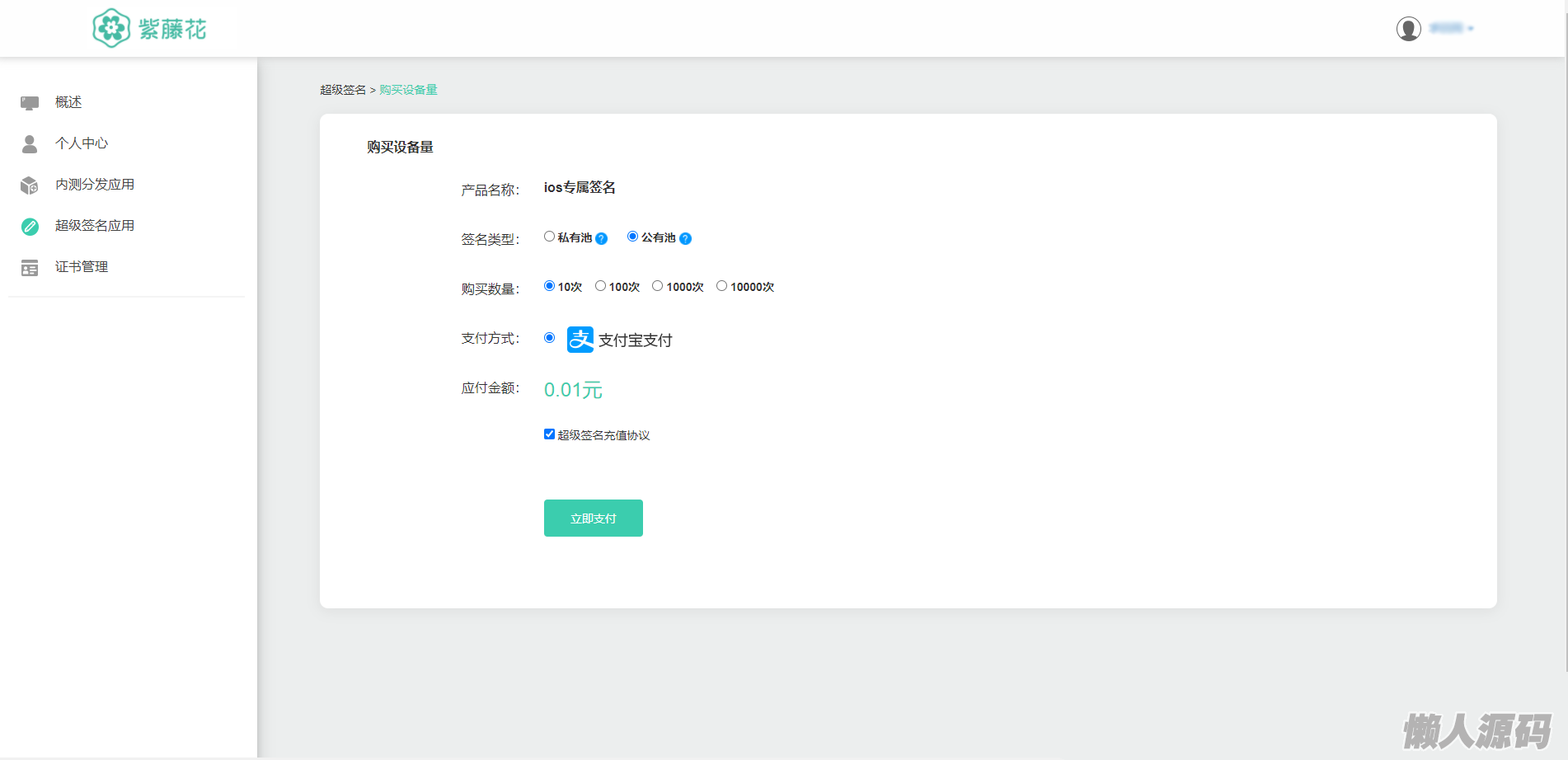This screenshot has height=760, width=1568.
Task: Uncheck the 超级签名充值协议 checkbox
Action: tap(549, 434)
